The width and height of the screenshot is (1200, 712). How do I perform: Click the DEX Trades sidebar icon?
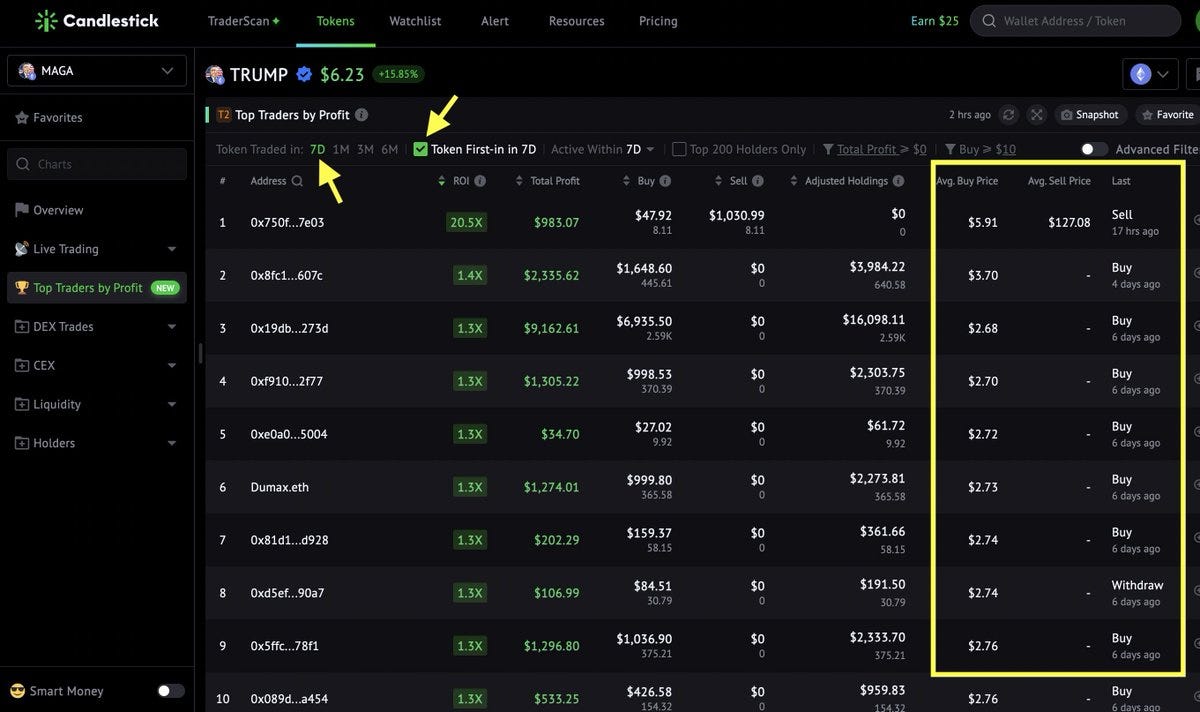pyautogui.click(x=21, y=327)
